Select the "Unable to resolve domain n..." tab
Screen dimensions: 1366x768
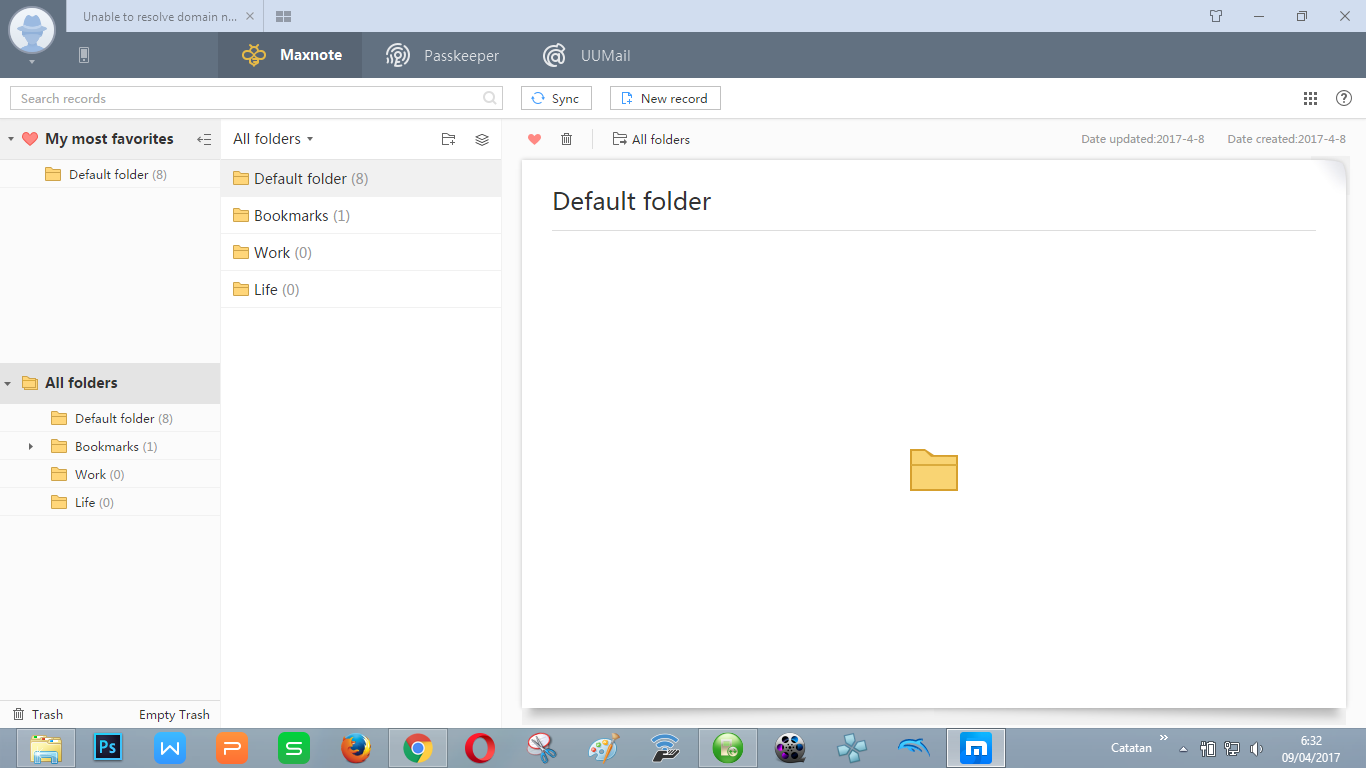click(x=166, y=16)
